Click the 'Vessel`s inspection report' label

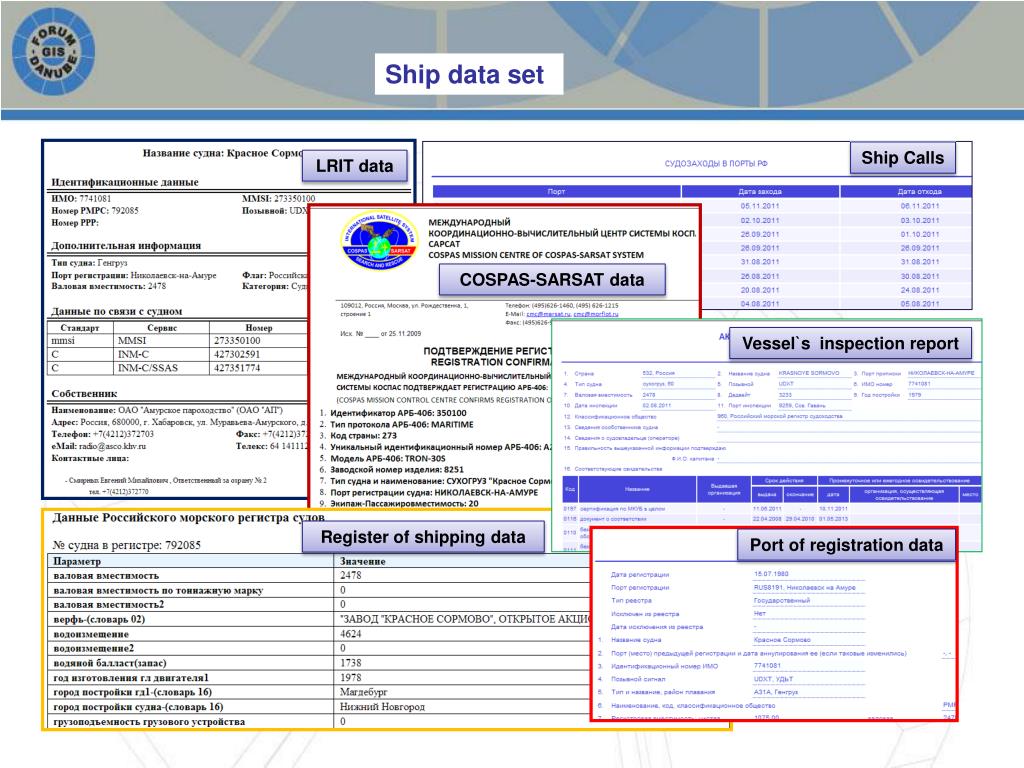click(850, 344)
